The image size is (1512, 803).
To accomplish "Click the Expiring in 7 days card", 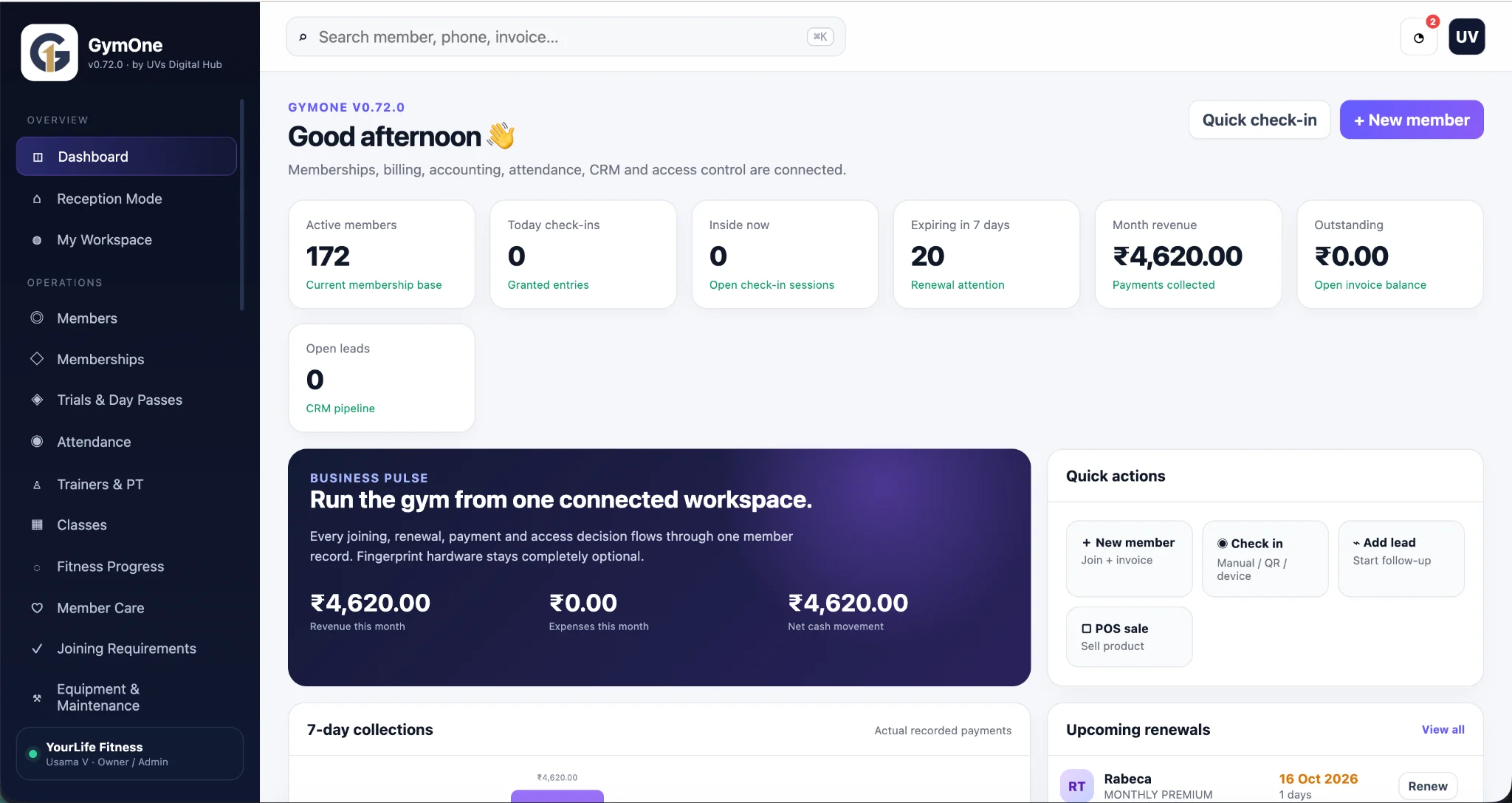I will coord(986,254).
